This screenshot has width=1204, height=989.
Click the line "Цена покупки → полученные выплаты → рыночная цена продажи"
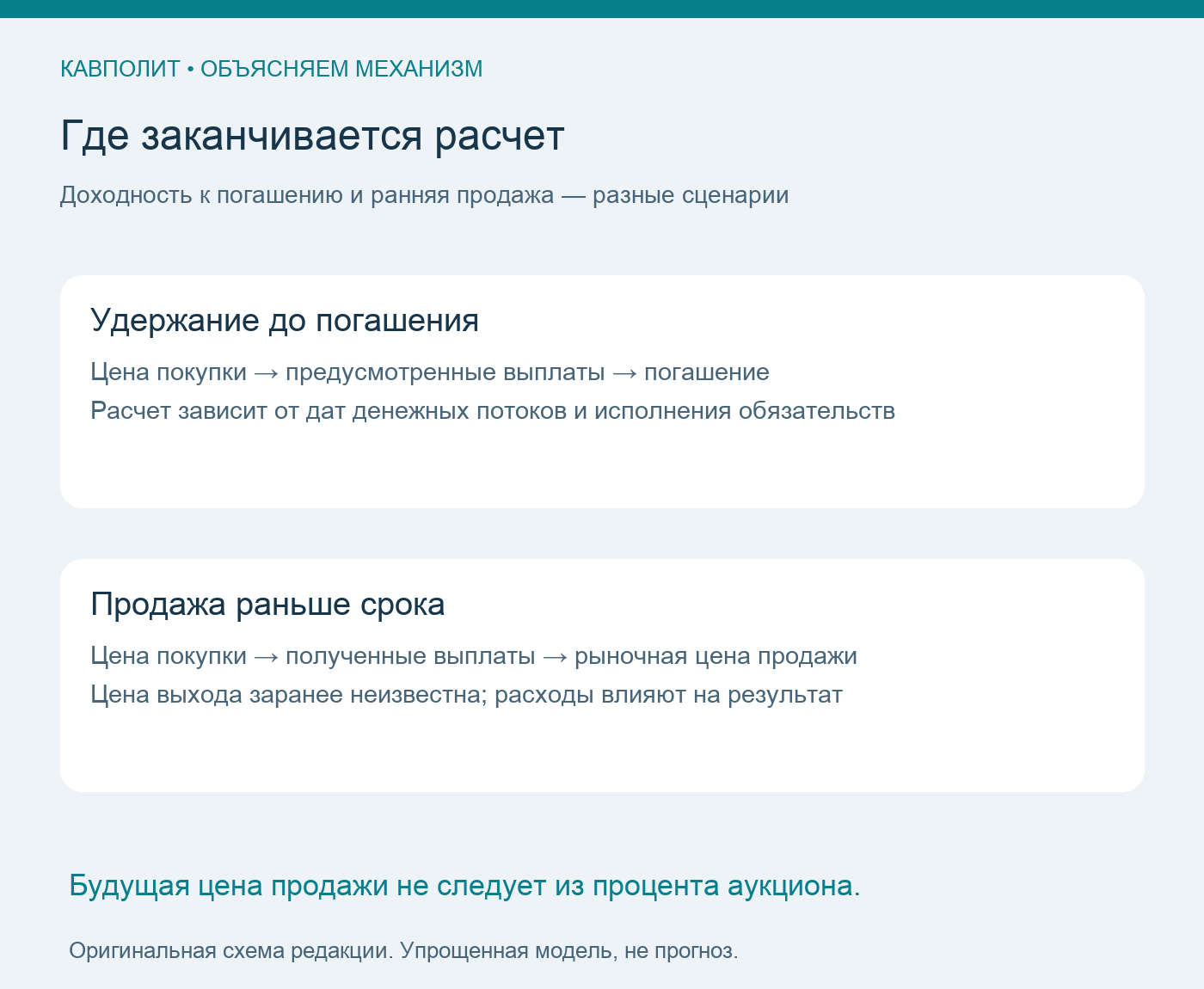pyautogui.click(x=474, y=656)
